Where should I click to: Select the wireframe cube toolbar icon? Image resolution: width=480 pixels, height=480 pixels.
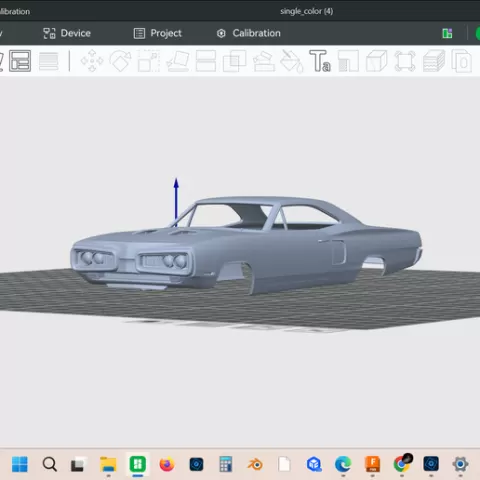coord(377,61)
